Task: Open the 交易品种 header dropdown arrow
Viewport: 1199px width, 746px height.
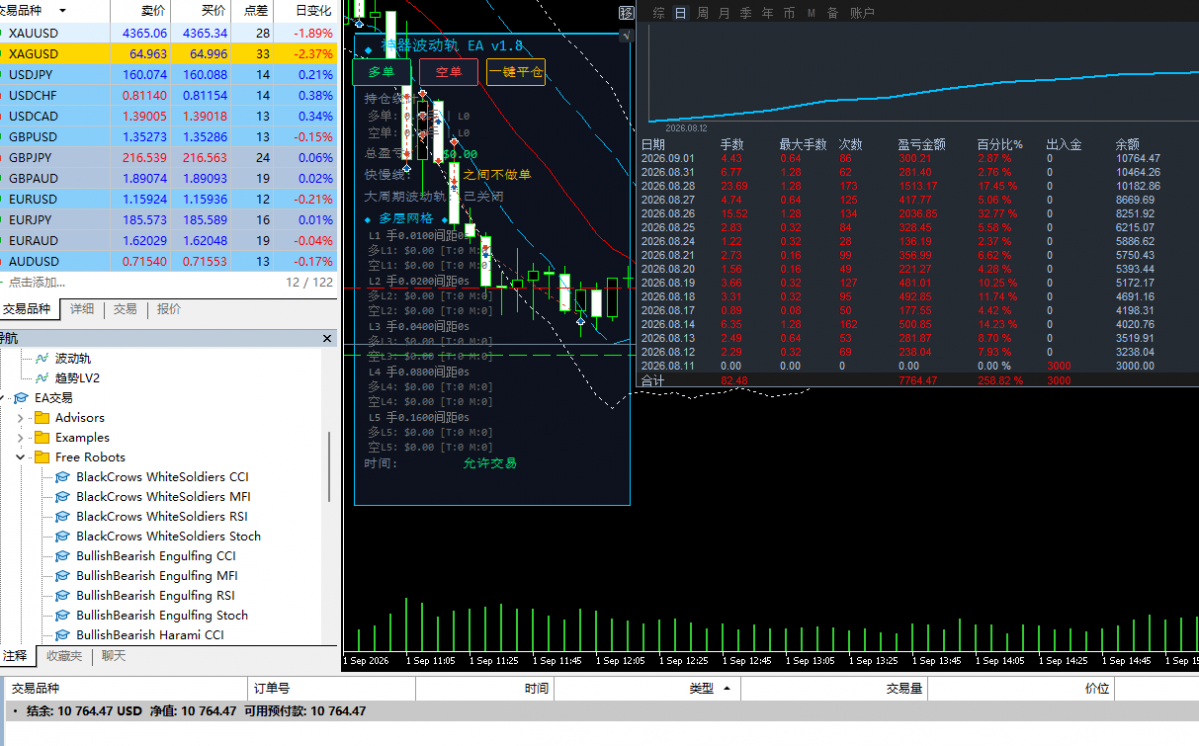Action: (x=63, y=11)
